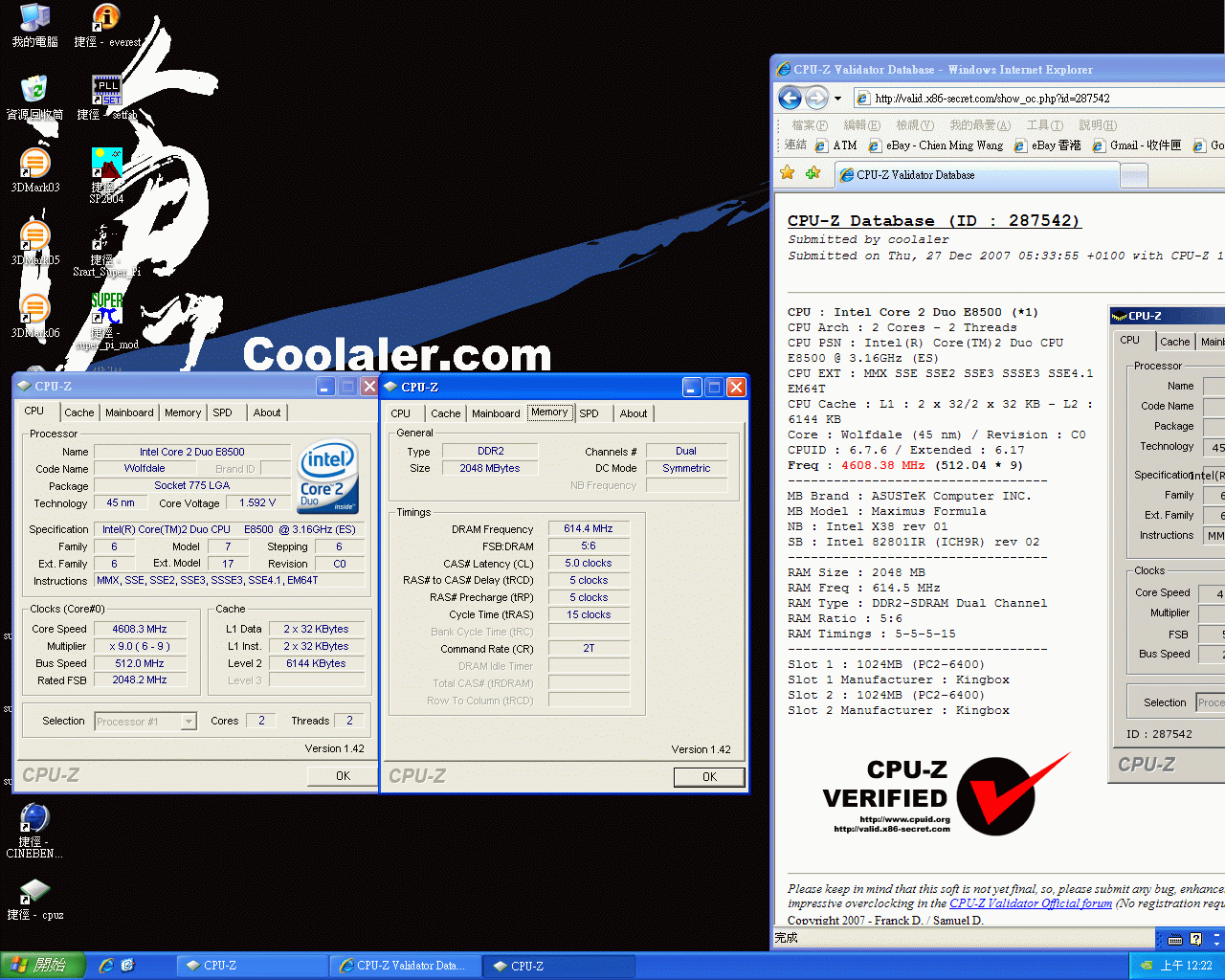Switch to Cache tab in the processor CPU-Z window
The image size is (1225, 980).
[79, 412]
